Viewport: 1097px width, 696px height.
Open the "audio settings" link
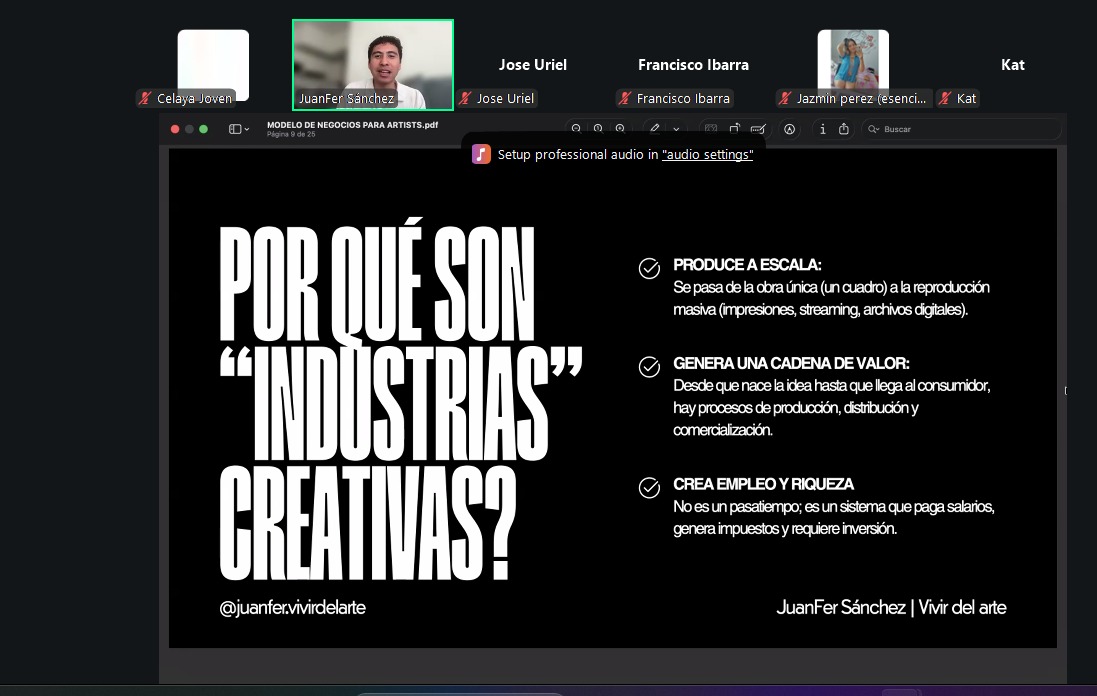[x=707, y=155]
